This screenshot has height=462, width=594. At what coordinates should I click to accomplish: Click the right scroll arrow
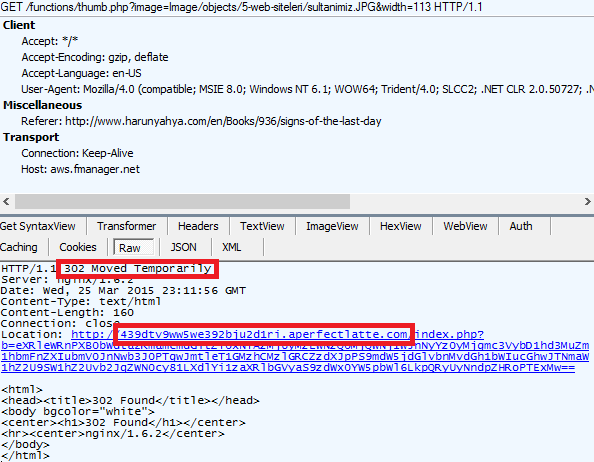[x=587, y=201]
